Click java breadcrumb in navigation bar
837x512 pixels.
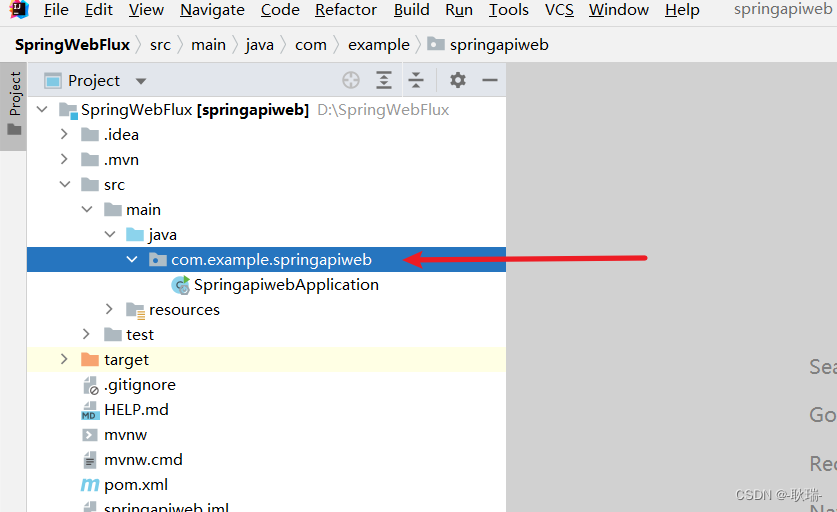(x=259, y=45)
